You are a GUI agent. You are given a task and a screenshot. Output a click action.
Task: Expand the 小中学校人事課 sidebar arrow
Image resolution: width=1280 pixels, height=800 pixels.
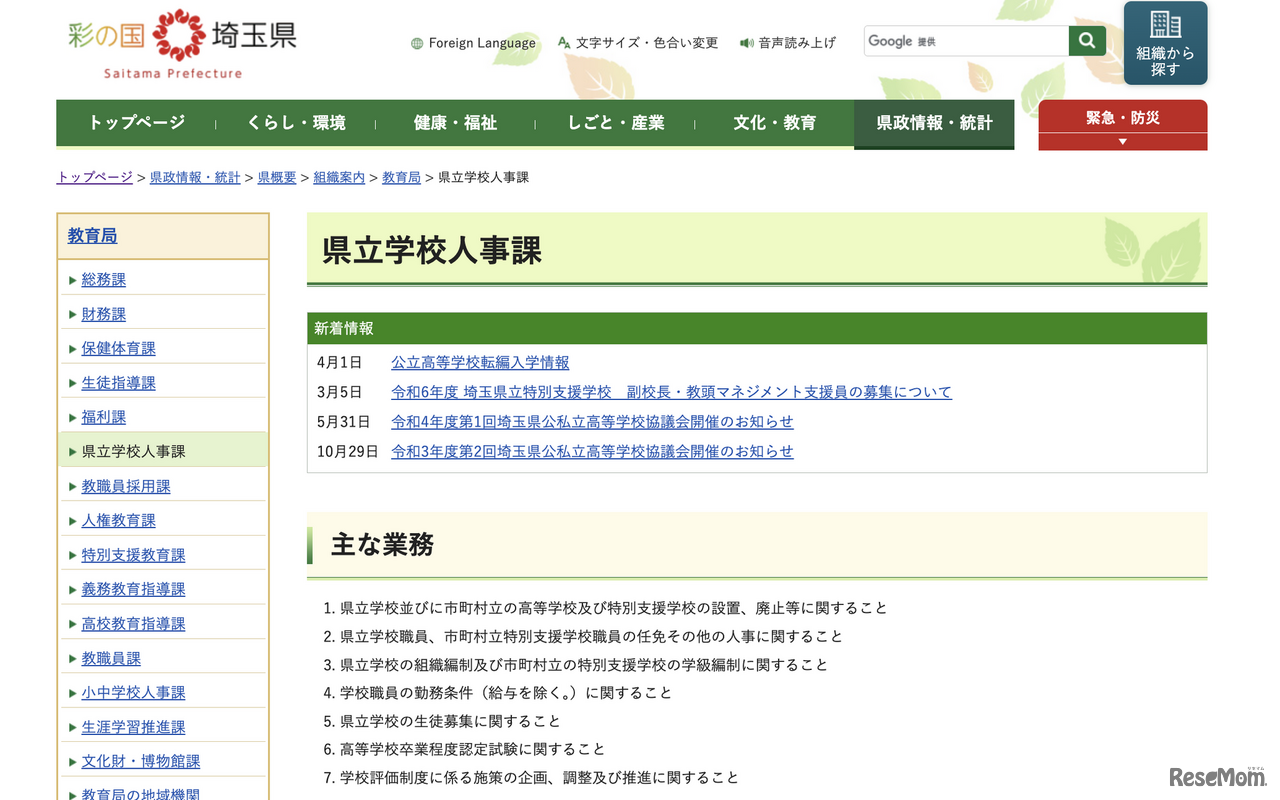[73, 691]
